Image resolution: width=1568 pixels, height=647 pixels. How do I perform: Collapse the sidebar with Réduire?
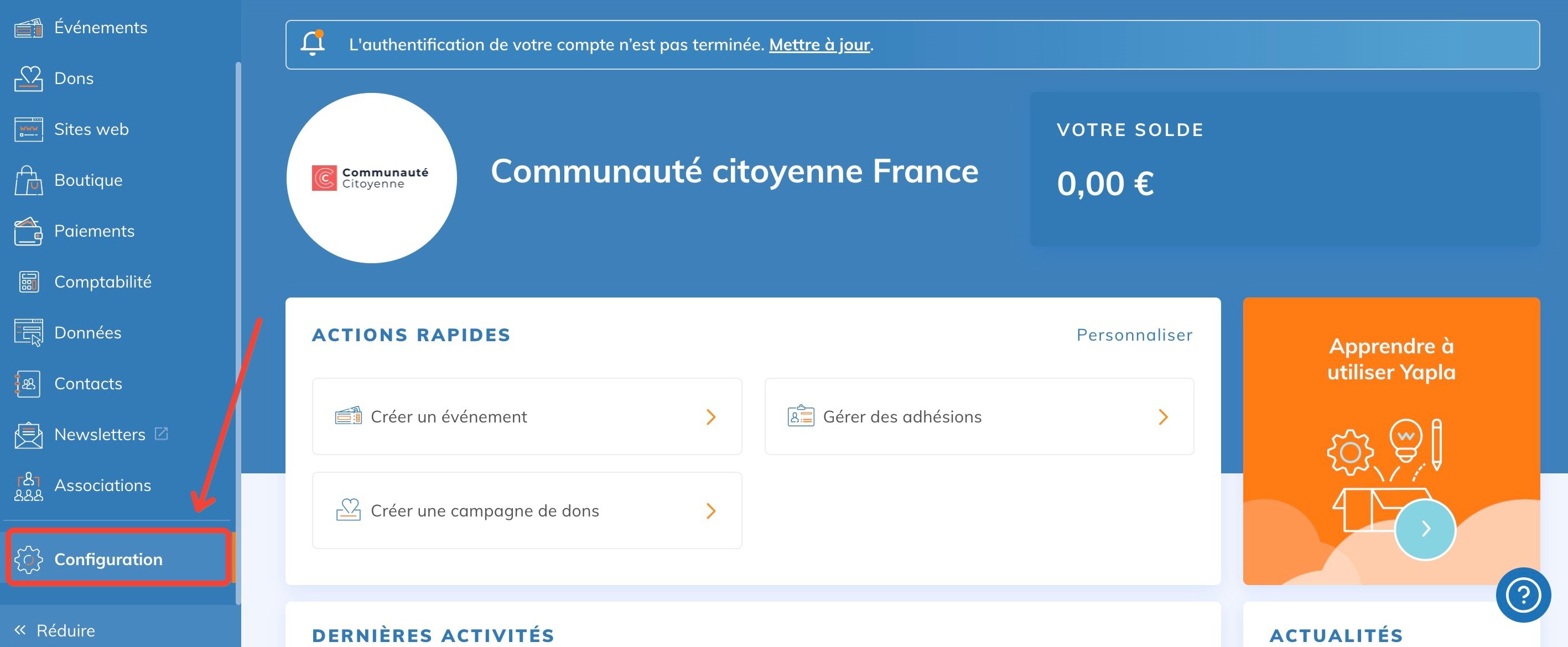tap(55, 630)
